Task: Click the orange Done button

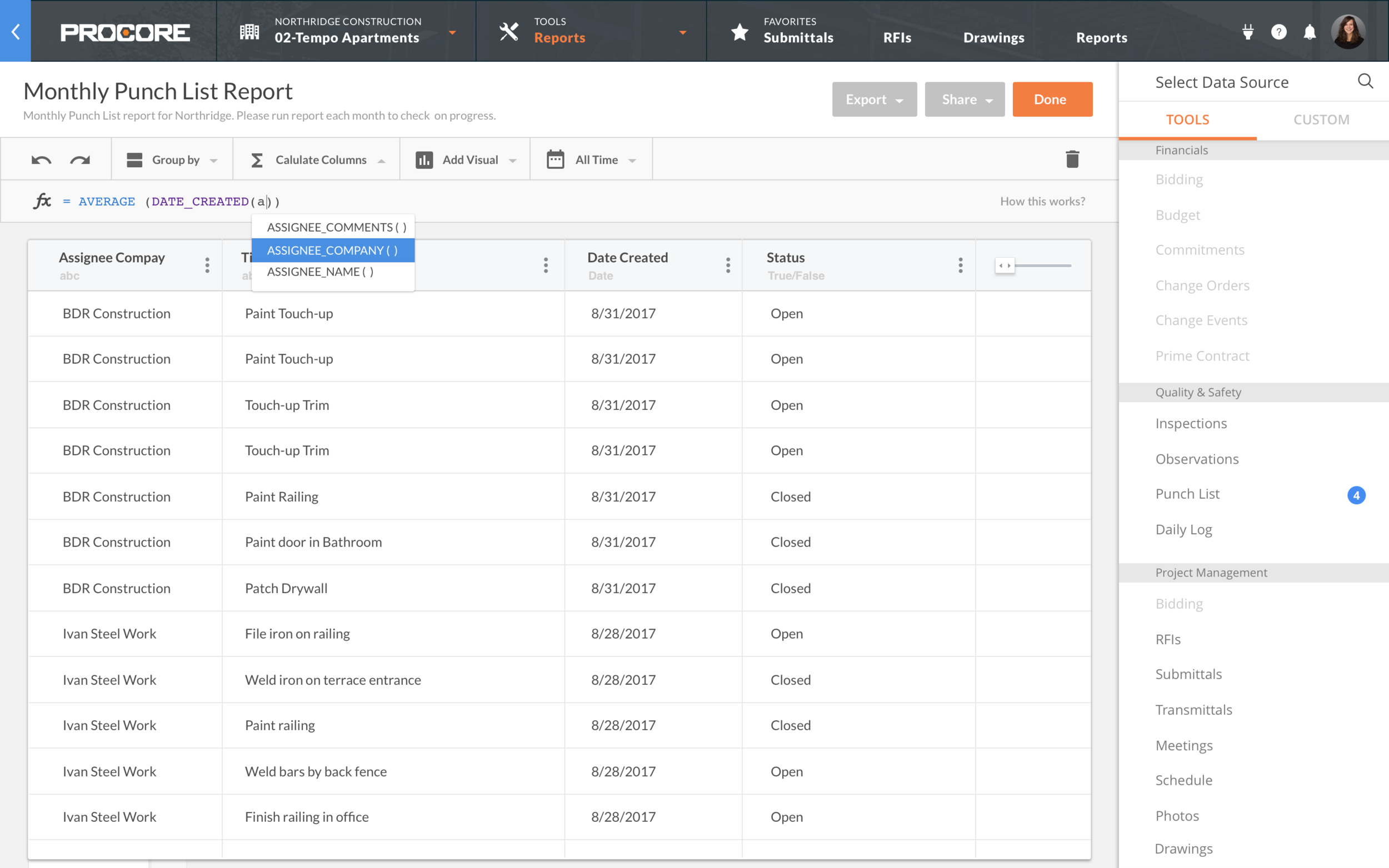Action: pyautogui.click(x=1052, y=99)
